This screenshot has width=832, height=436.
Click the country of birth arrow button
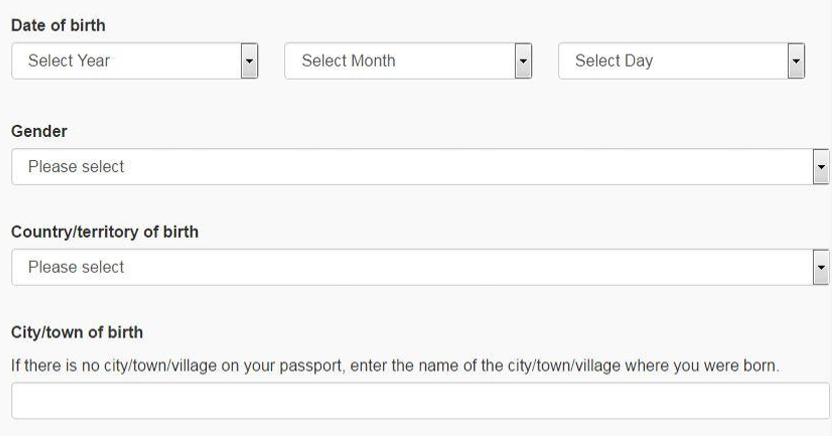point(822,267)
